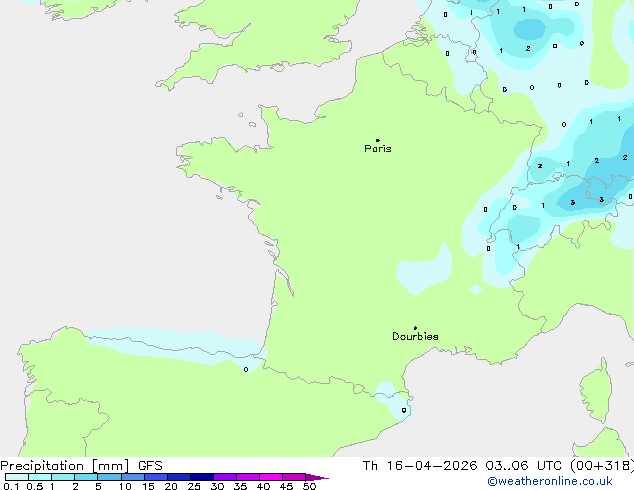Pick the 0.1 mm legend color swatch
The height and width of the screenshot is (490, 634).
(x=17, y=477)
